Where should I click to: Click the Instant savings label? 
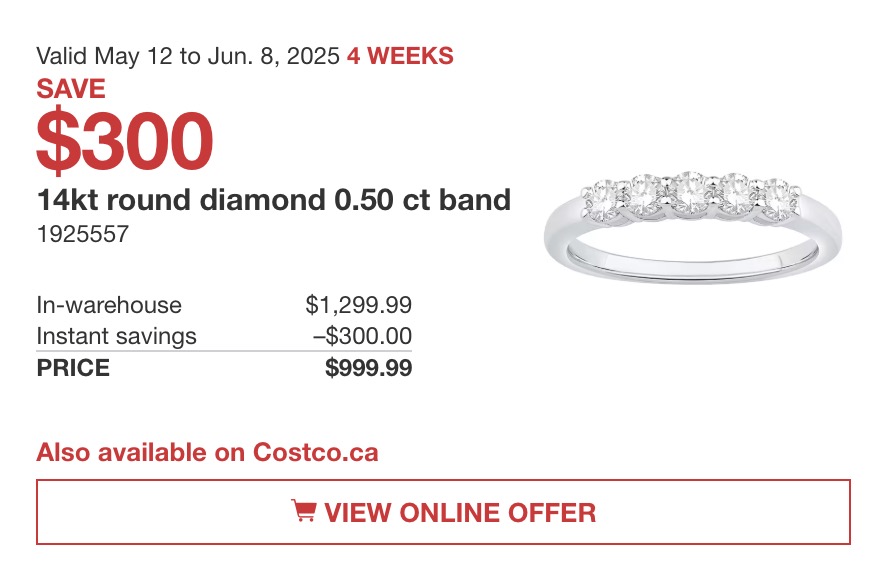pyautogui.click(x=117, y=336)
